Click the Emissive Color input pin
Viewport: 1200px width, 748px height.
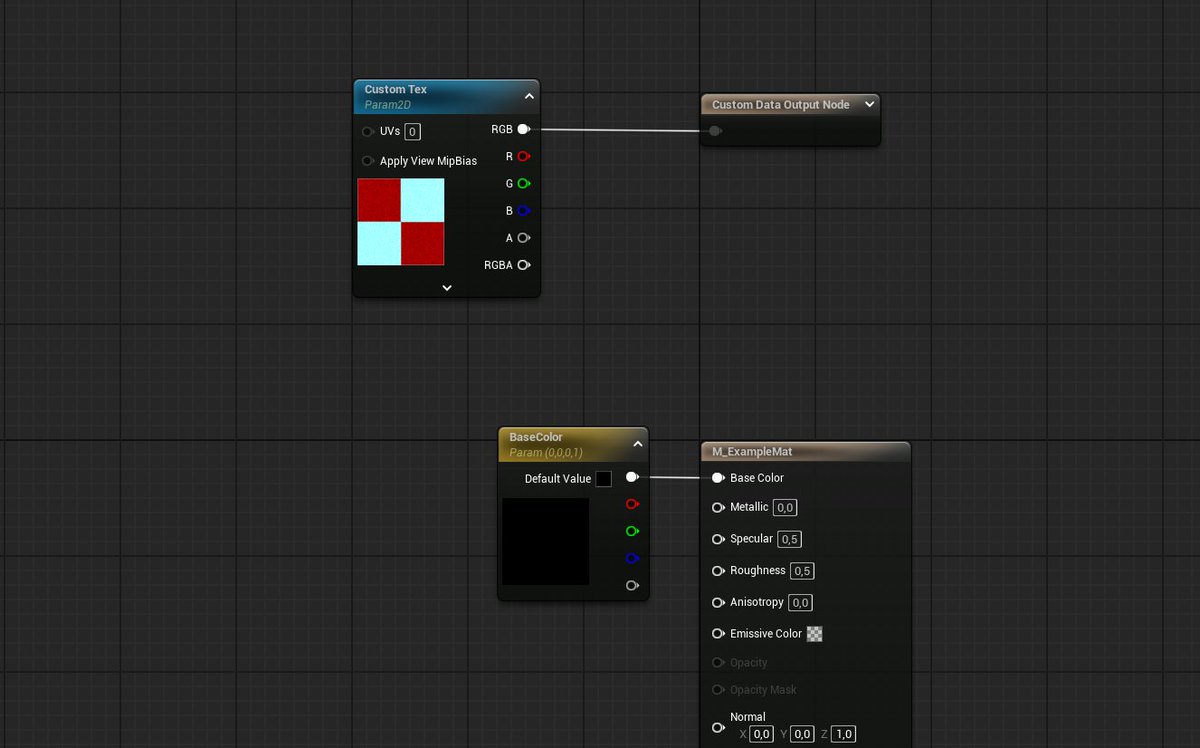(x=717, y=634)
